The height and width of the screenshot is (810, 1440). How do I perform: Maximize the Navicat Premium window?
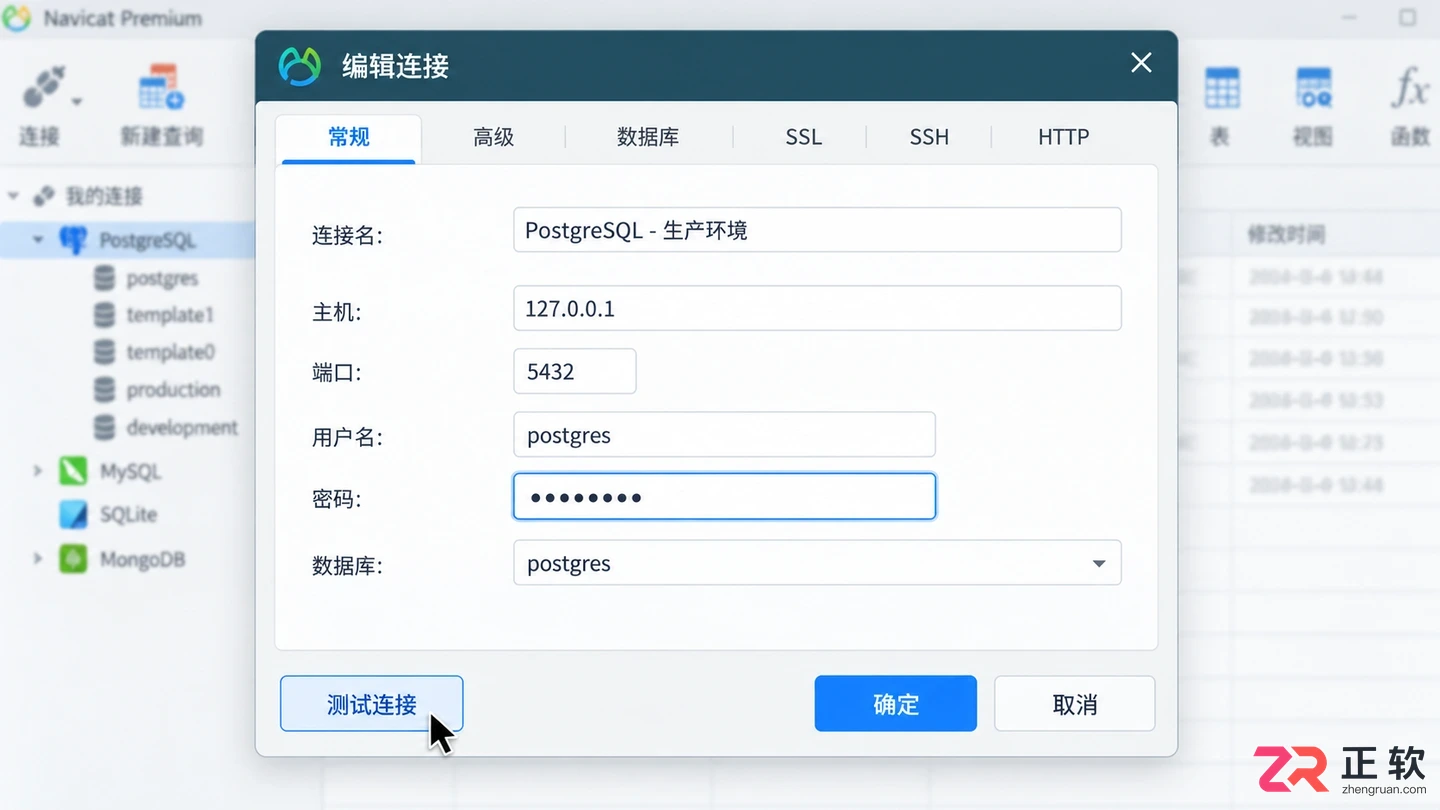[x=1407, y=17]
